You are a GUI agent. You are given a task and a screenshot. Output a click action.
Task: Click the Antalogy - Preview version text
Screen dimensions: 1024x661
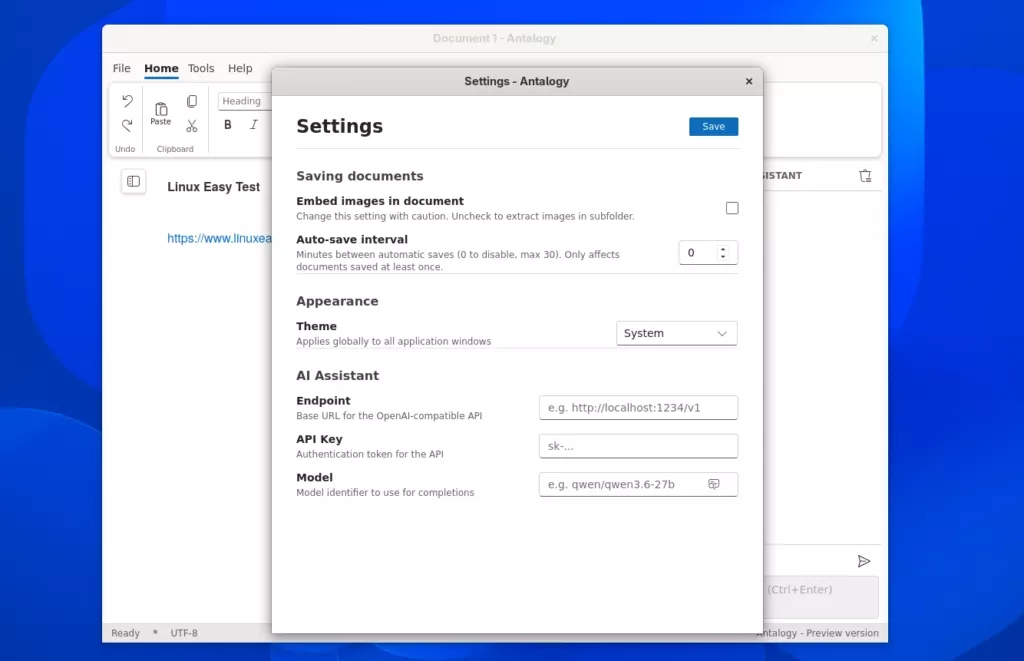(820, 633)
